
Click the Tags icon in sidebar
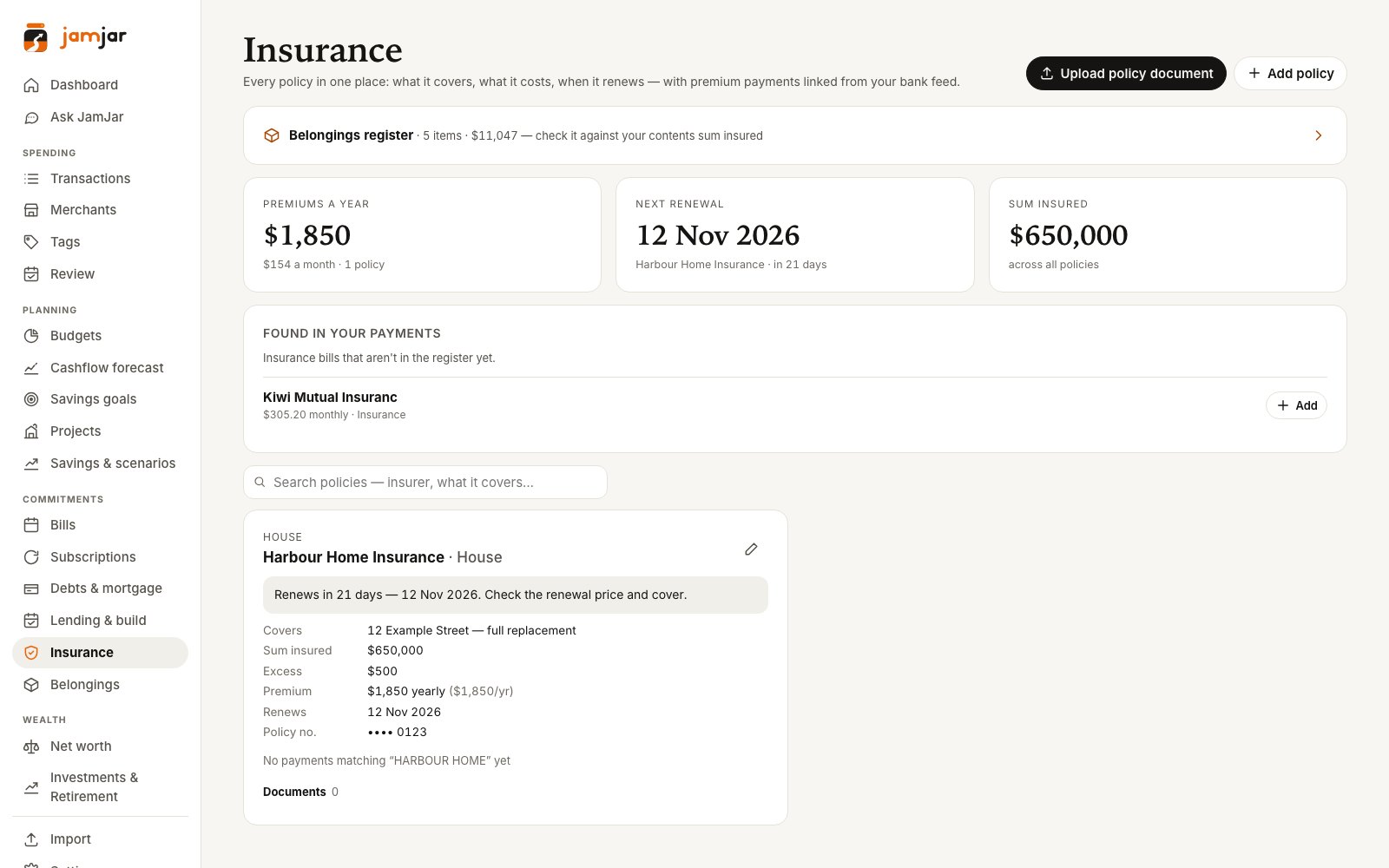point(31,242)
